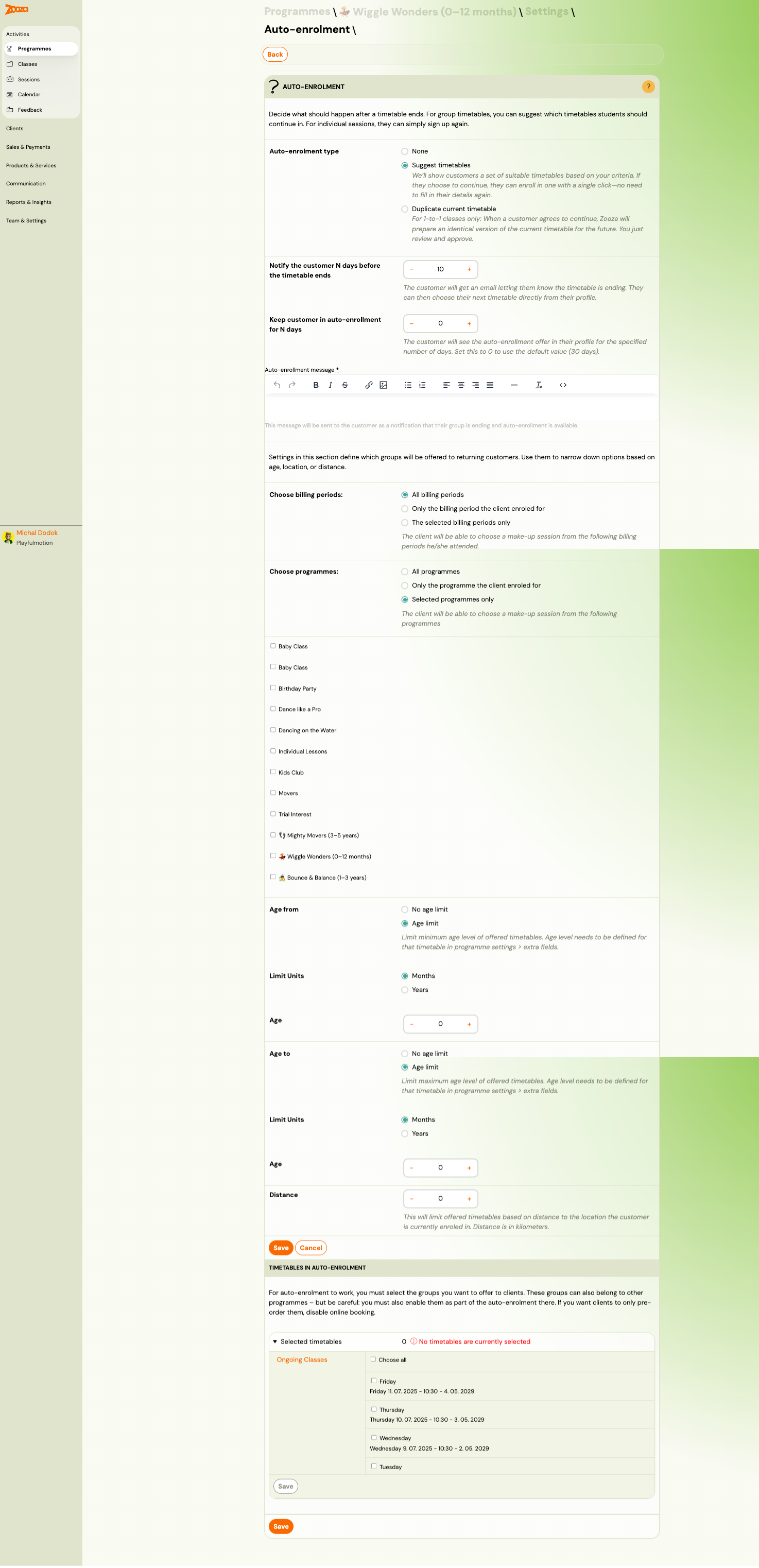
Task: Insert an image in the message editor
Action: [x=384, y=385]
